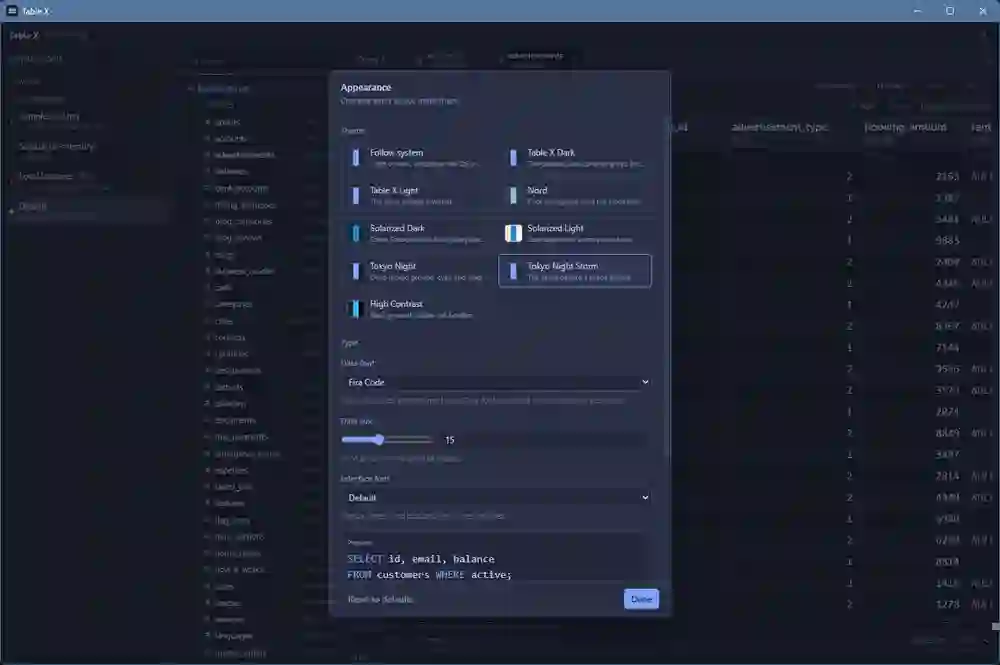Image resolution: width=1000 pixels, height=665 pixels.
Task: Click the table cell showing 4247
Action: pos(948,305)
